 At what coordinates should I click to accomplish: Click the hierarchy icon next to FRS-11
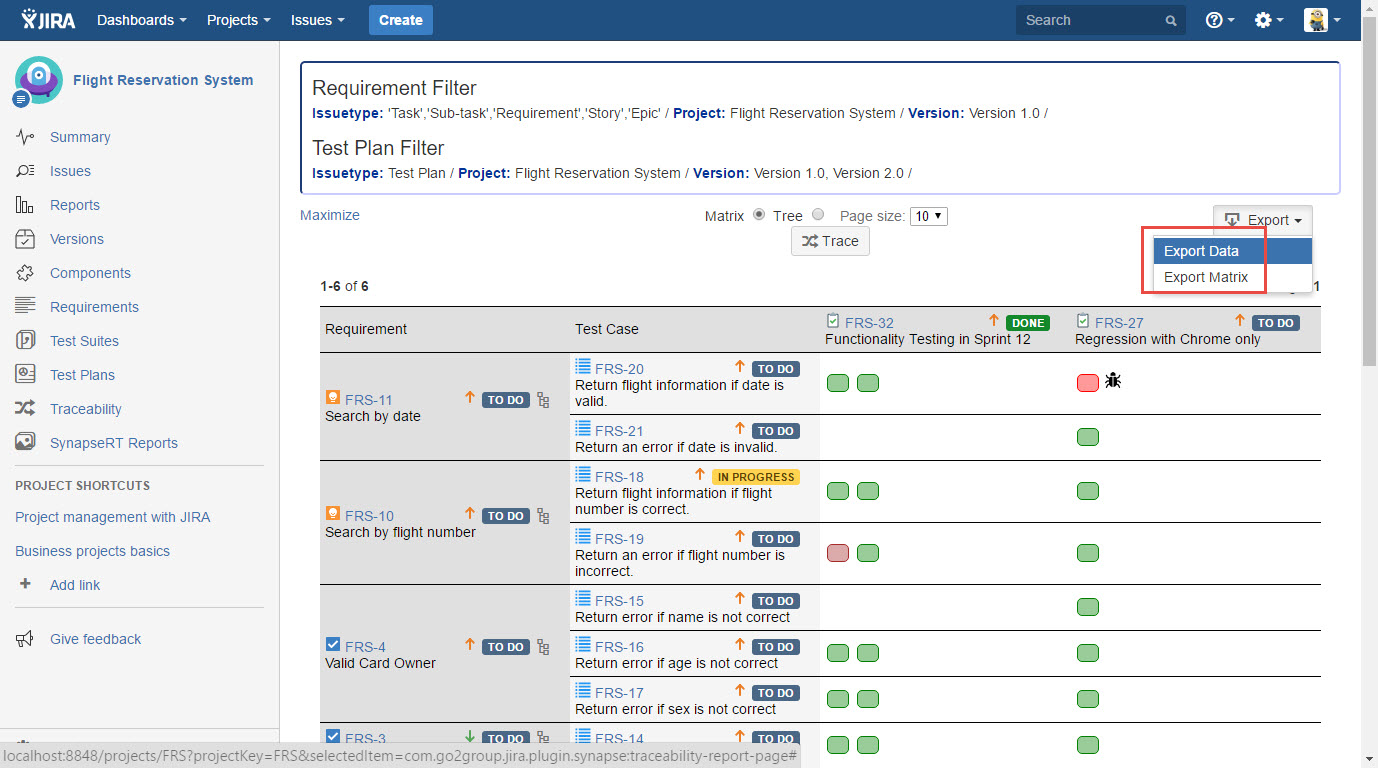543,400
